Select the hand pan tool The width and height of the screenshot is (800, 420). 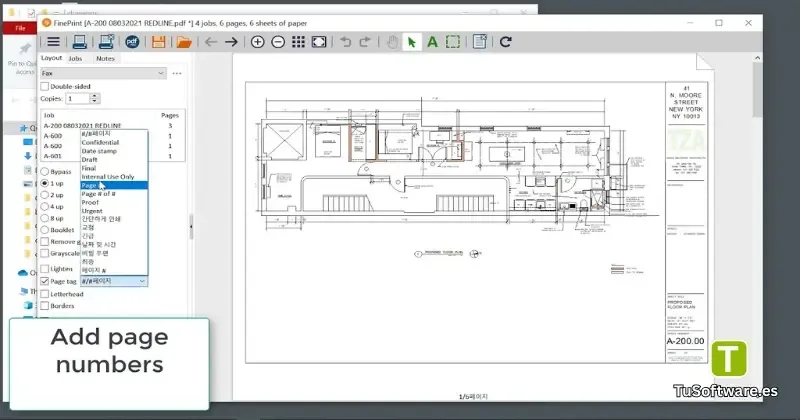(392, 42)
